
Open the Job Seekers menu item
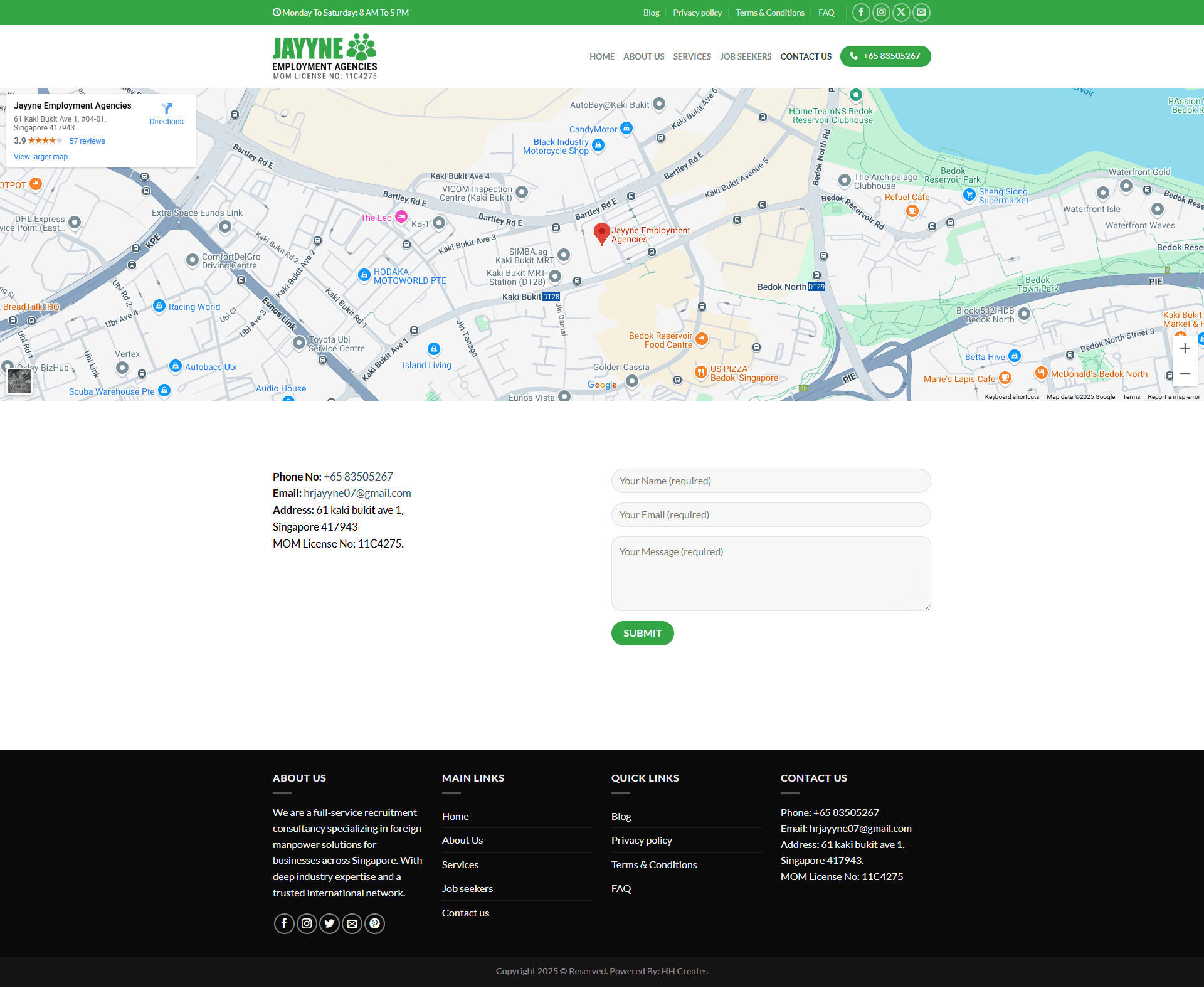tap(746, 56)
